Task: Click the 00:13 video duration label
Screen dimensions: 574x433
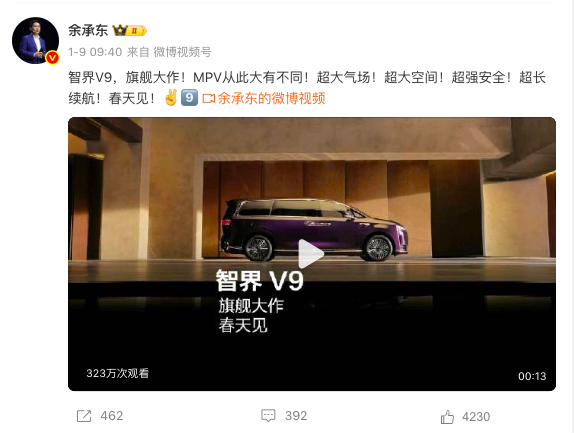Action: pos(532,376)
